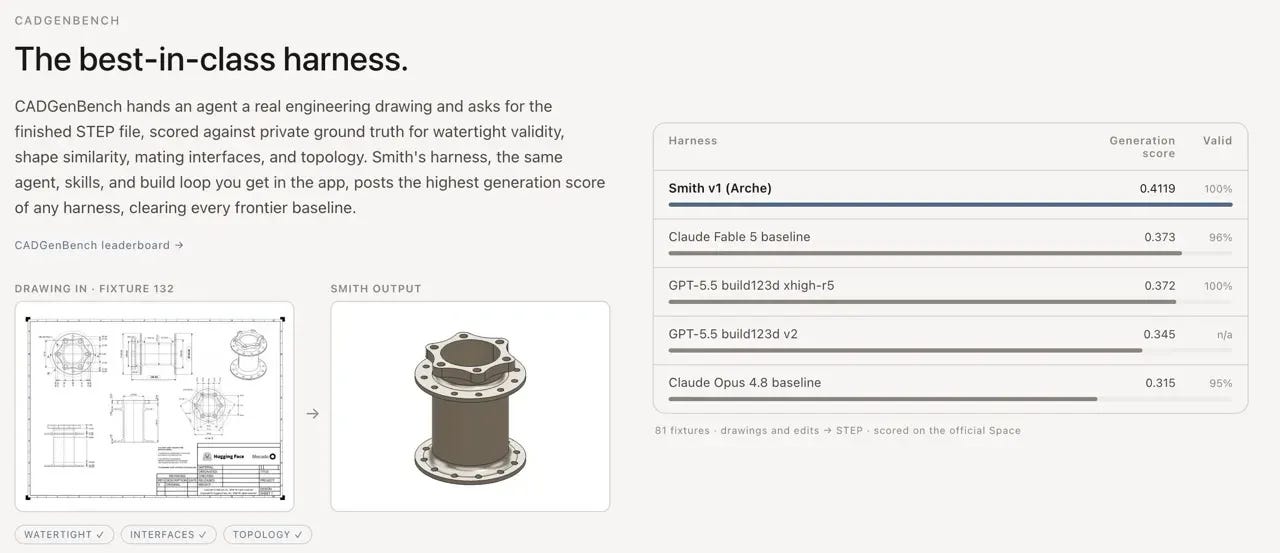Sort by the Harness column header

(692, 141)
